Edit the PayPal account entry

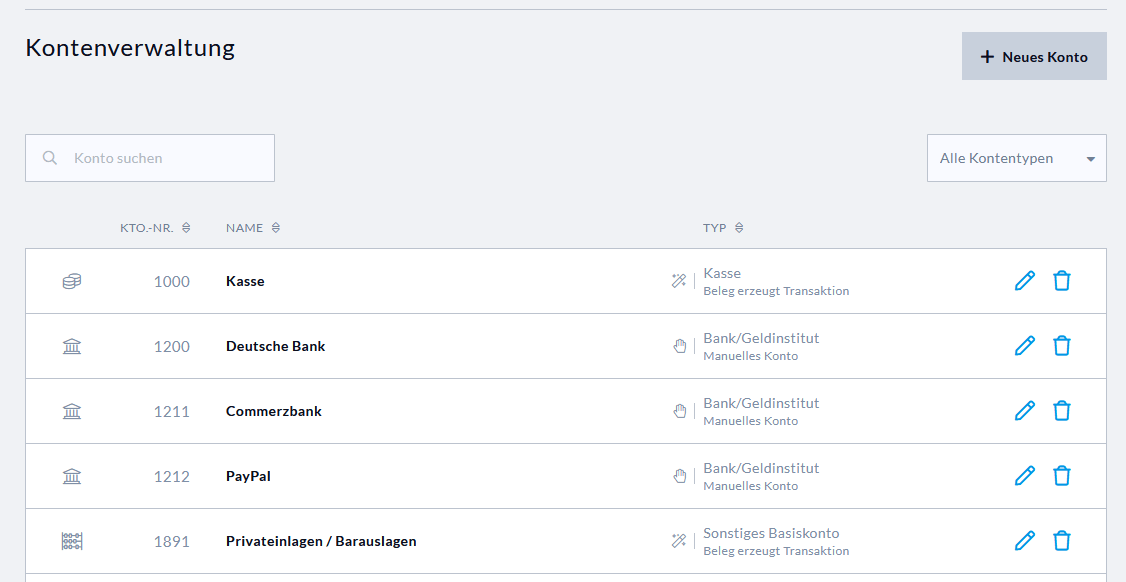coord(1025,476)
